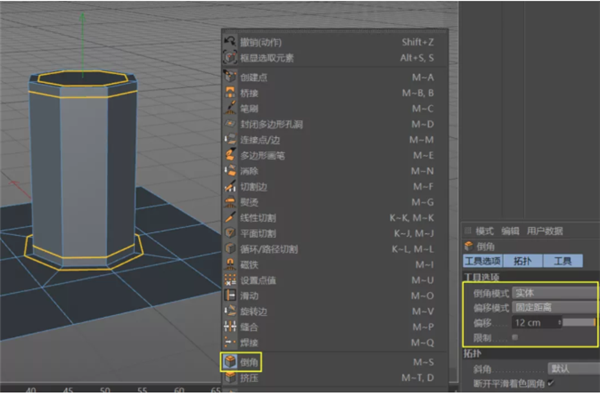Select the 线性切割 line cut icon
Image resolution: width=600 pixels, height=396 pixels.
(x=230, y=218)
